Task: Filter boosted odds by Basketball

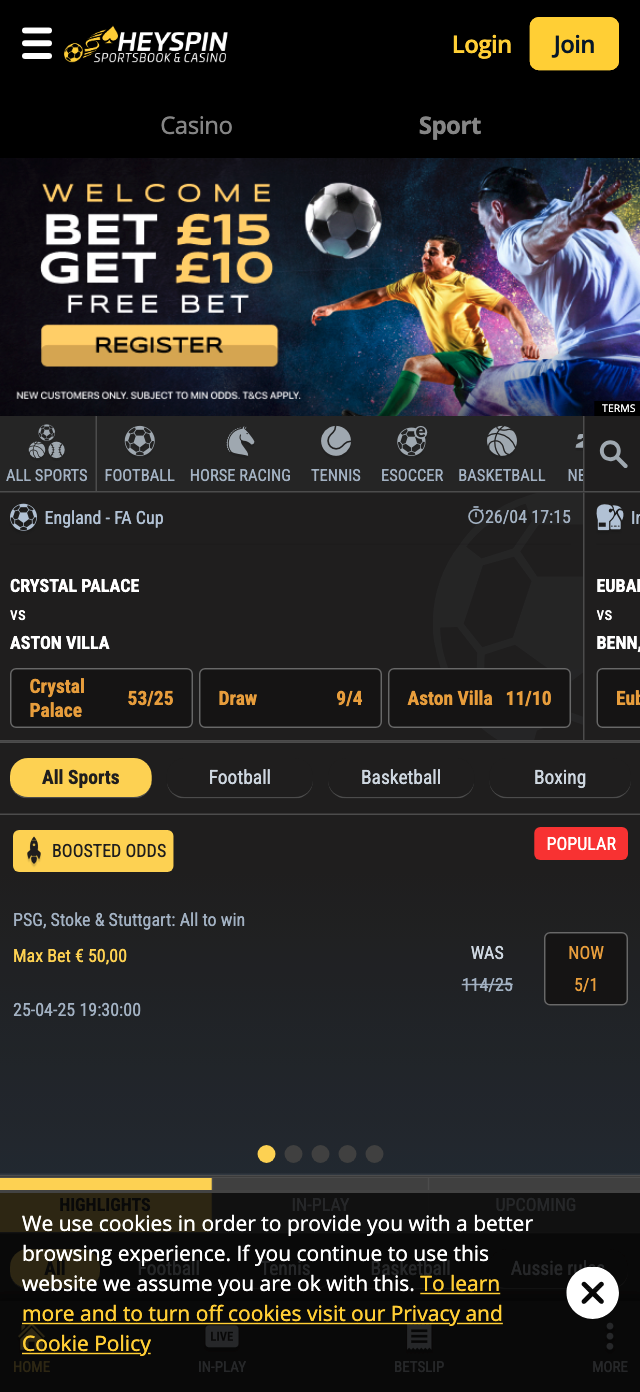Action: [x=401, y=777]
